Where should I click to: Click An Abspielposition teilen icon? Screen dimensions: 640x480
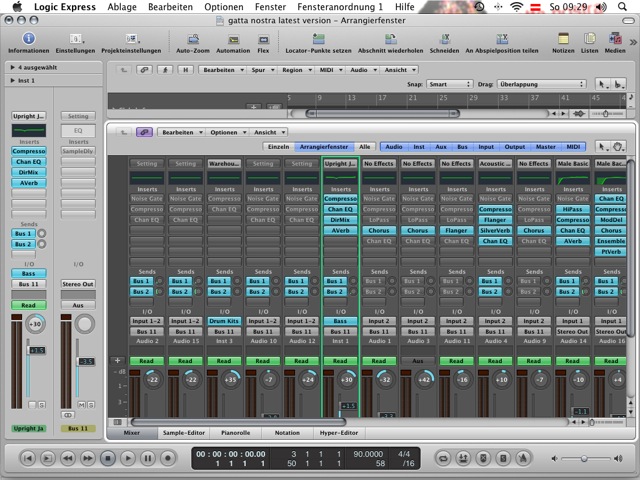pyautogui.click(x=502, y=39)
